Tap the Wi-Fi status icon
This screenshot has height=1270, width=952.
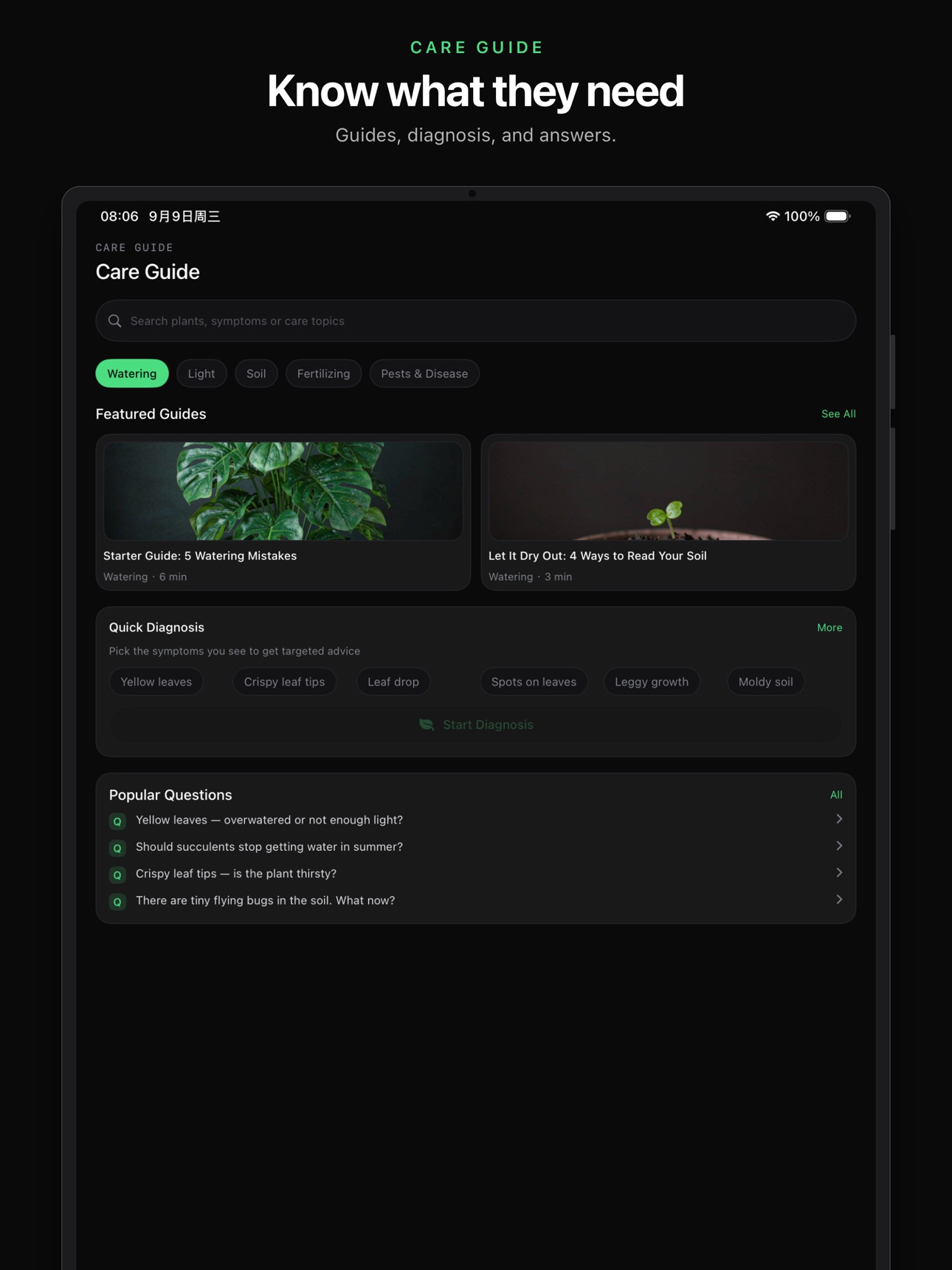point(772,216)
